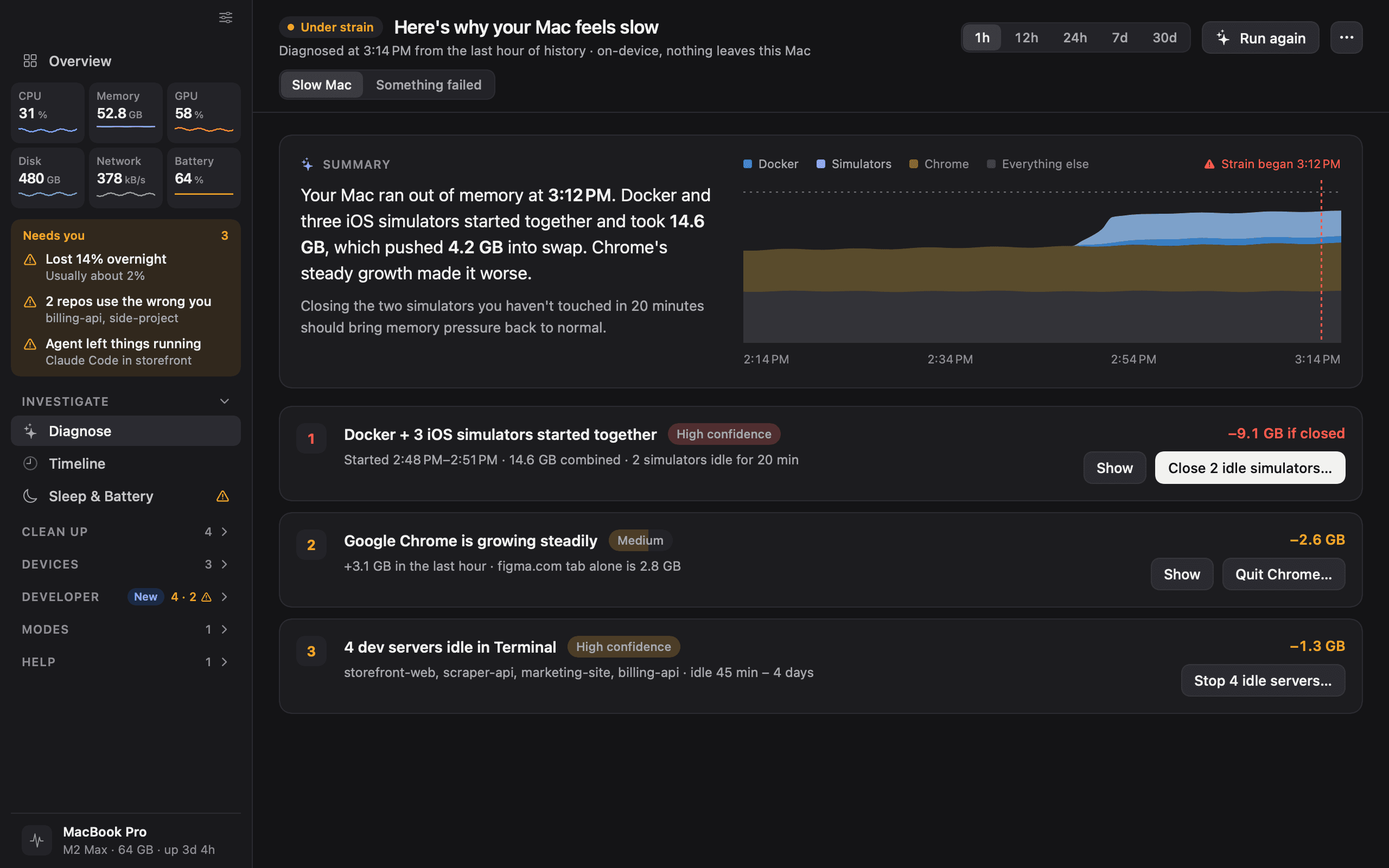The width and height of the screenshot is (1389, 868).
Task: Click the Diagnose sparkle icon in the sidebar
Action: tap(30, 431)
